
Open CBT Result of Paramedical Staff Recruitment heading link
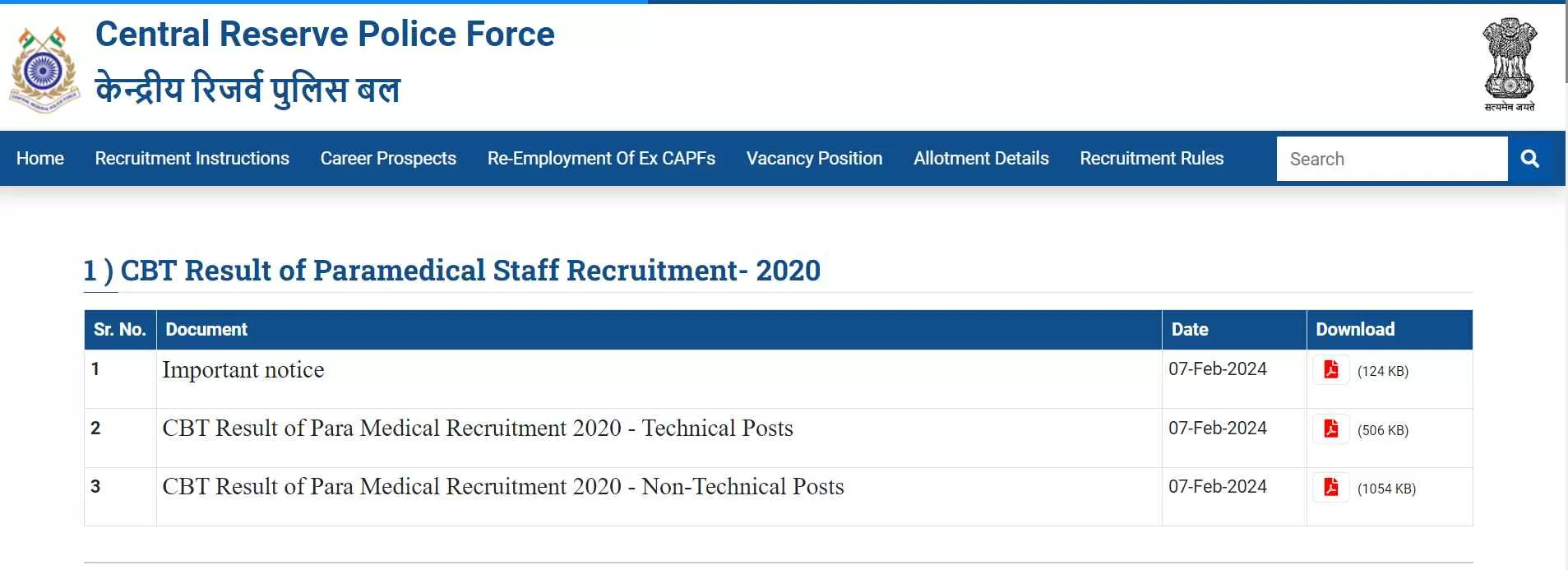pos(451,270)
